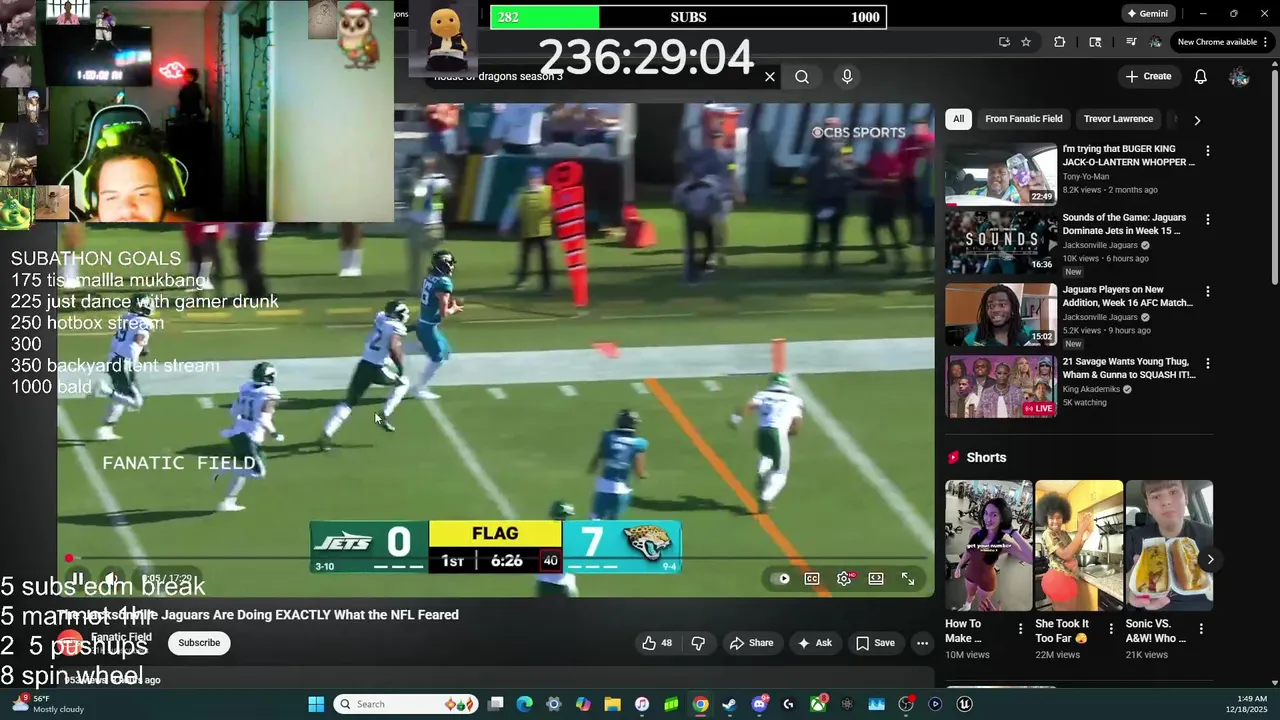Select the Trevor Lawrence chip
This screenshot has height=720, width=1280.
[1118, 119]
